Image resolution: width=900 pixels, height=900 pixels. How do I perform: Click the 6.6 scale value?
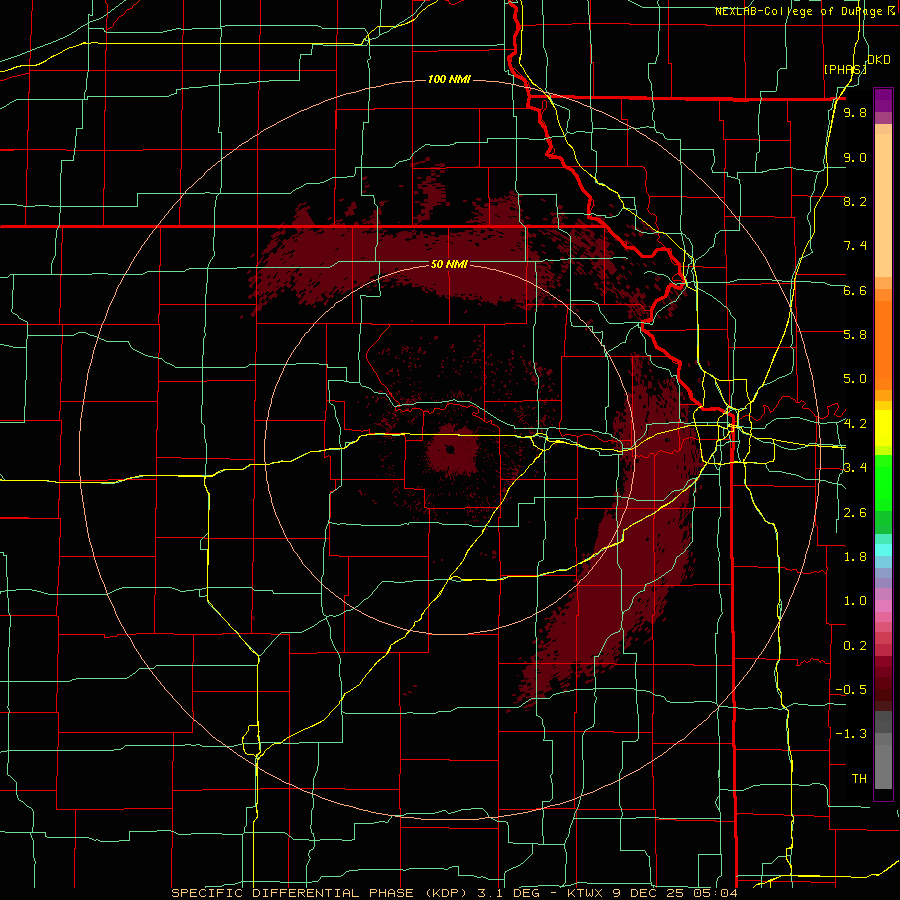click(x=855, y=290)
